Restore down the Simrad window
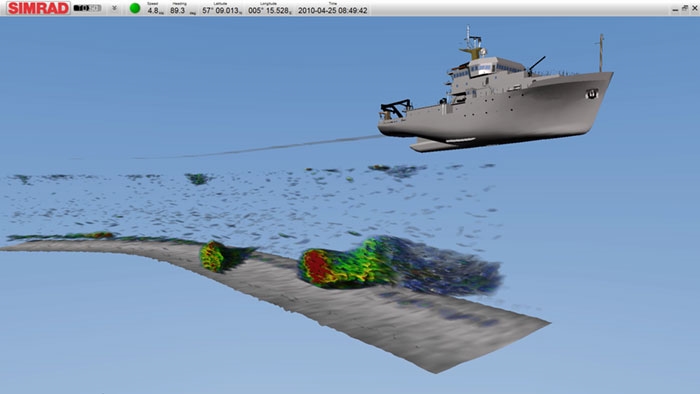The height and width of the screenshot is (394, 700). (x=685, y=8)
